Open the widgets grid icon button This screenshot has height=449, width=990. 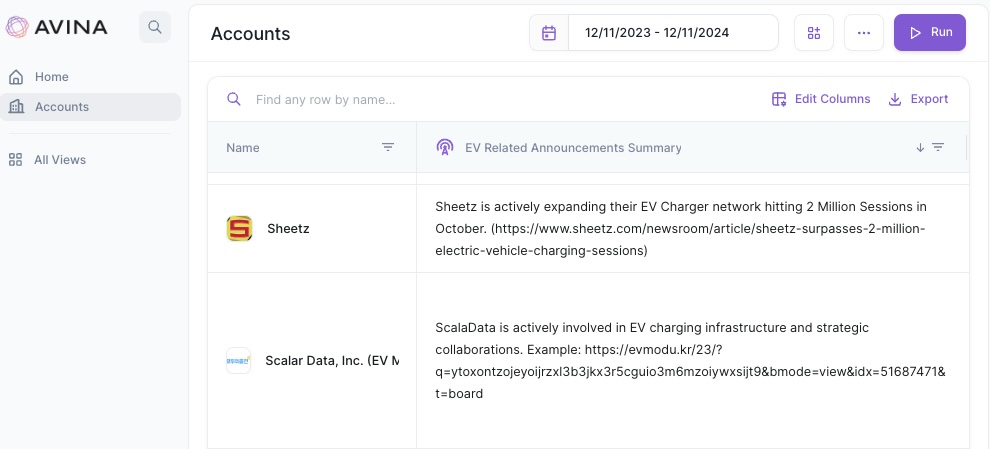click(x=814, y=33)
